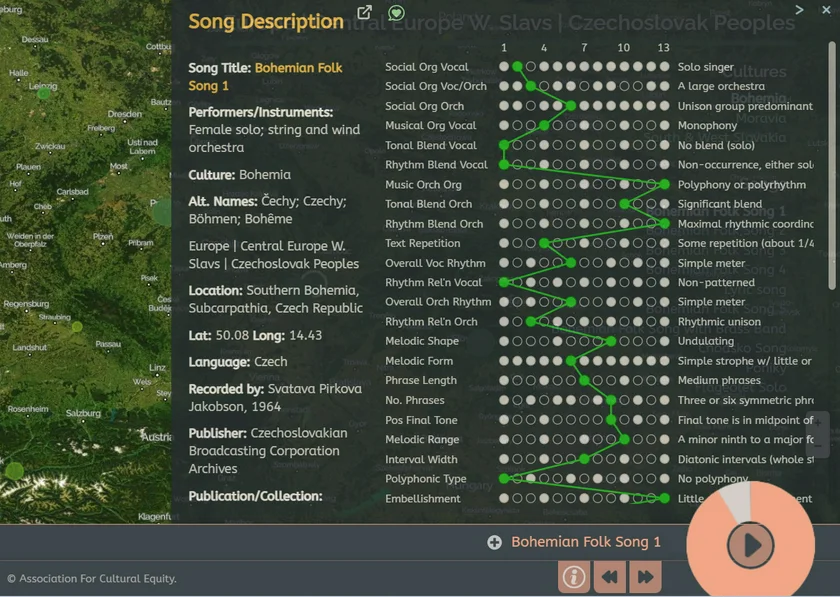Click the info button in player bar
The image size is (840, 597).
(x=574, y=577)
